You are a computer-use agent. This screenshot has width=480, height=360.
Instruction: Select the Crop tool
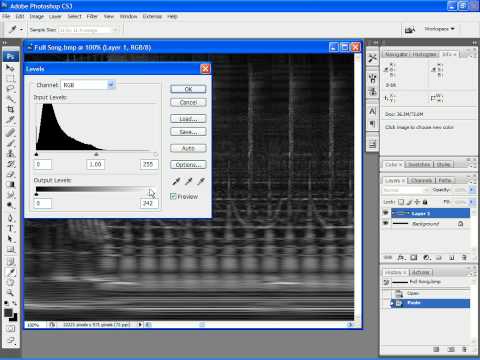[x=10, y=109]
